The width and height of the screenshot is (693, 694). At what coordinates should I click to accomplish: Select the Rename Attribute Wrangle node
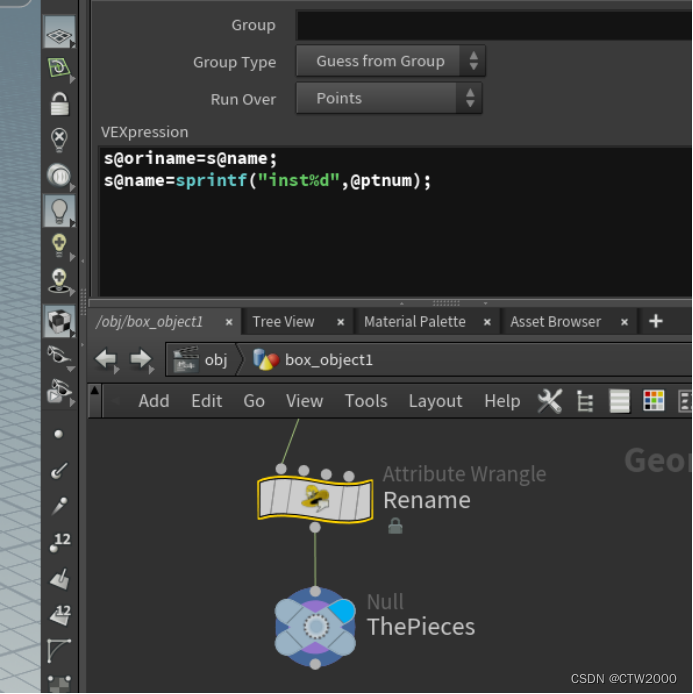(x=315, y=499)
